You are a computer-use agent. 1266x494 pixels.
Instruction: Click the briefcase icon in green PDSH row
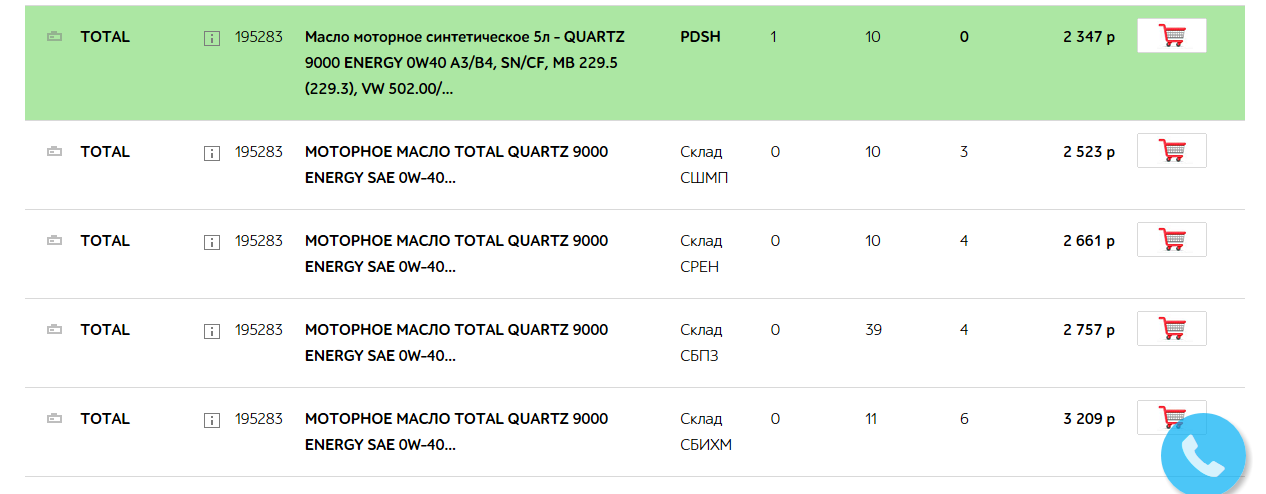(x=55, y=37)
